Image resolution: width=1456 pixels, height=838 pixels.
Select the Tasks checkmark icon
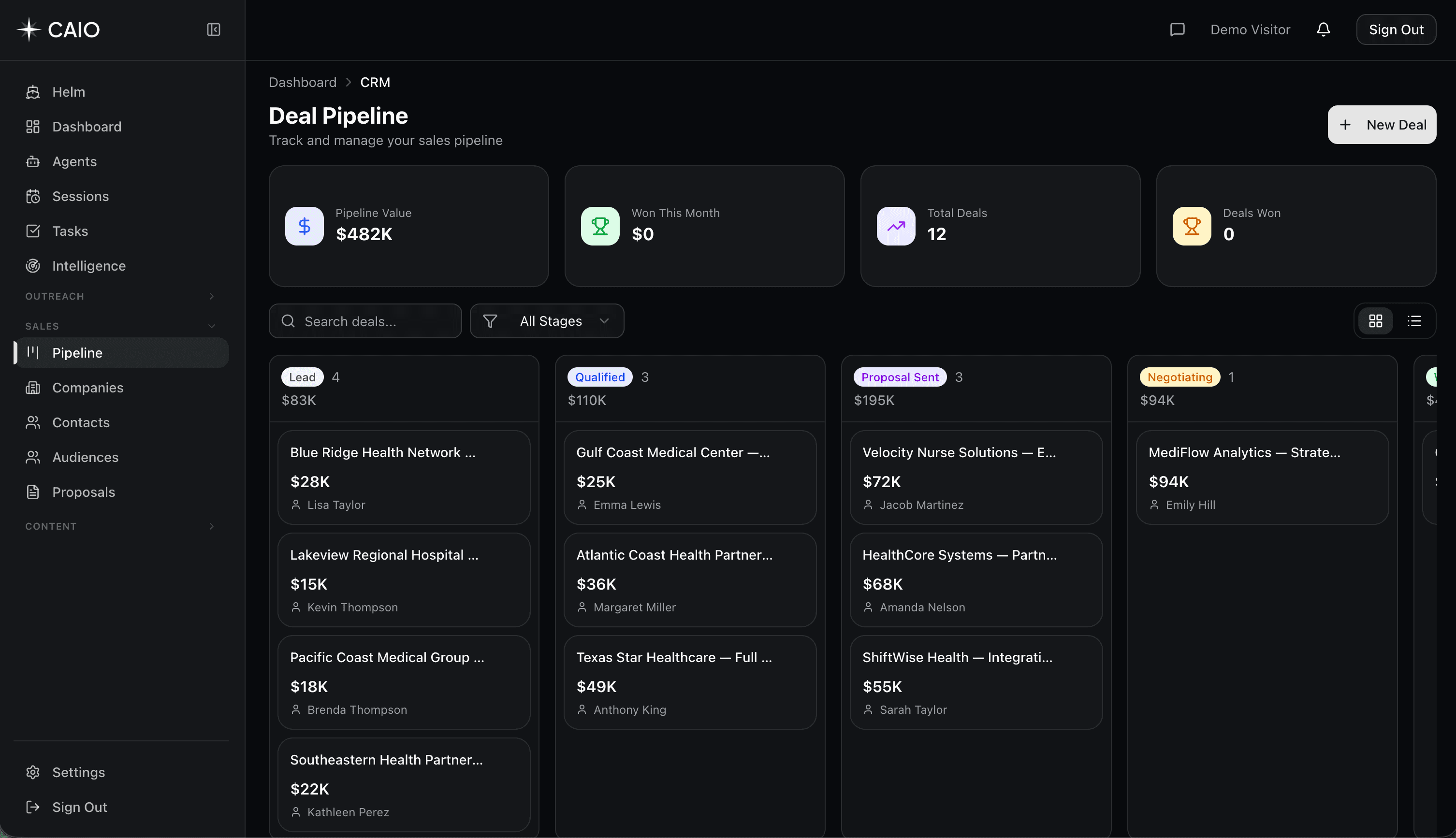point(33,231)
